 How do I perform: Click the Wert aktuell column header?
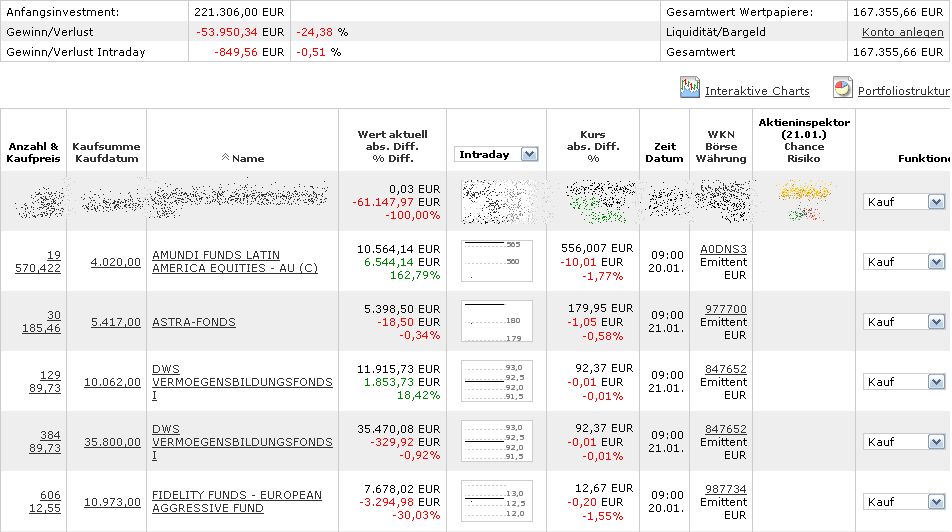pos(392,146)
